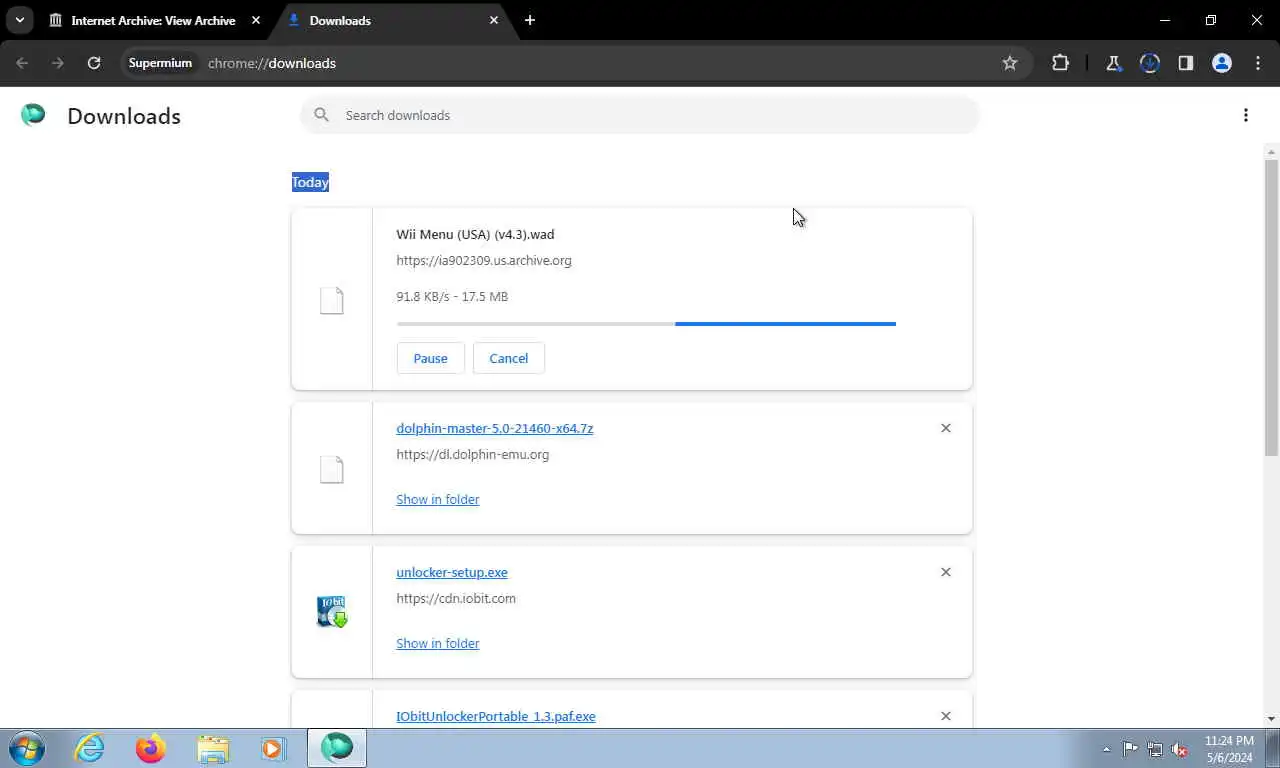Open the tab search dropdown arrow
The image size is (1280, 768).
click(x=19, y=20)
